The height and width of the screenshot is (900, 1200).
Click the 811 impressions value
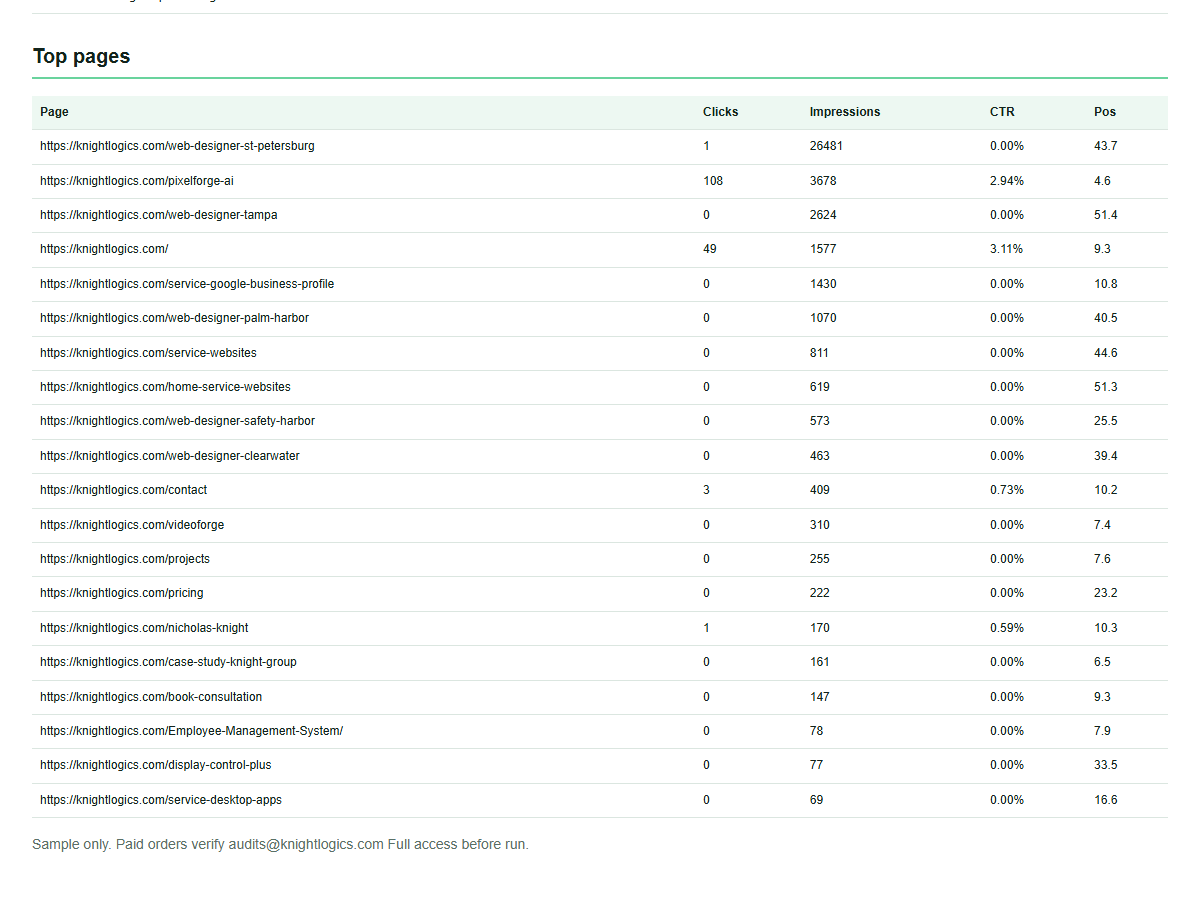(820, 353)
